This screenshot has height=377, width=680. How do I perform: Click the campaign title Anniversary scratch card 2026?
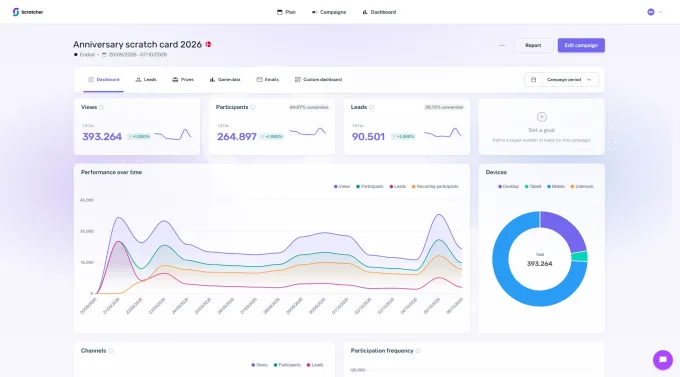coord(137,44)
